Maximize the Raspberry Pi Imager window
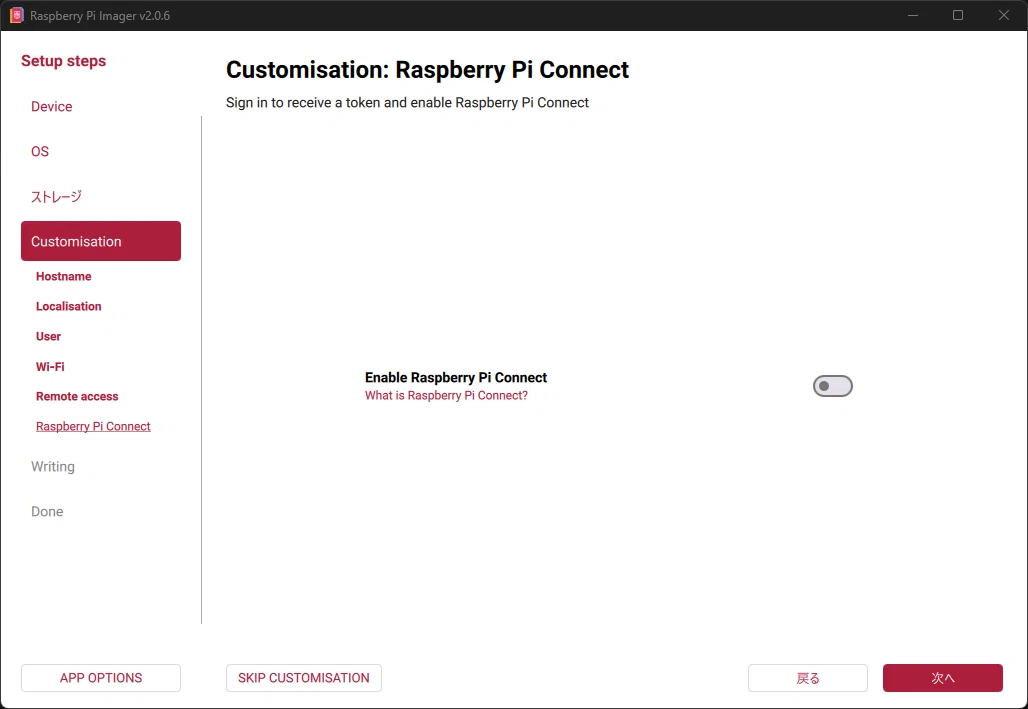Screen dimensions: 1028x709 pos(958,15)
